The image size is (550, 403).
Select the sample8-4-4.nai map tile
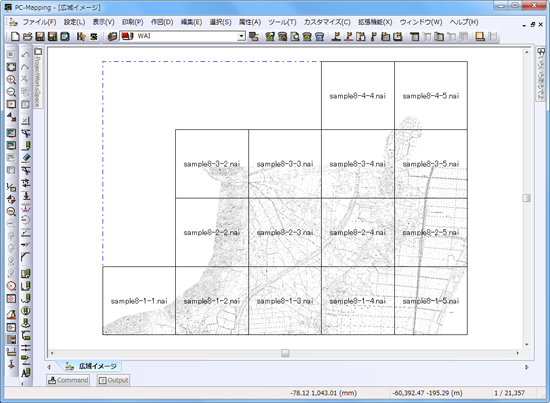point(358,95)
